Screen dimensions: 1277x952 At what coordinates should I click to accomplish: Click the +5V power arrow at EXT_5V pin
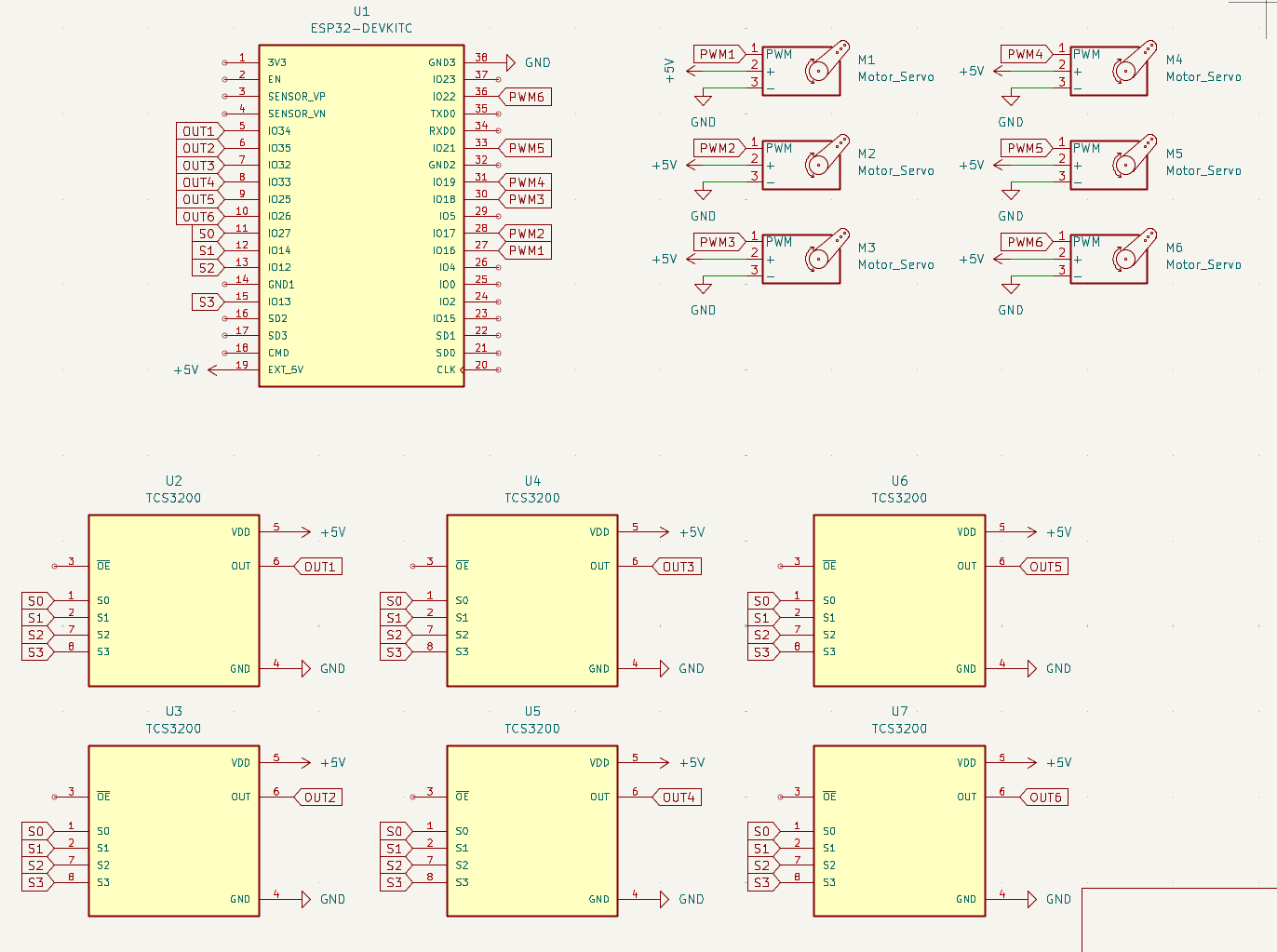(x=213, y=370)
